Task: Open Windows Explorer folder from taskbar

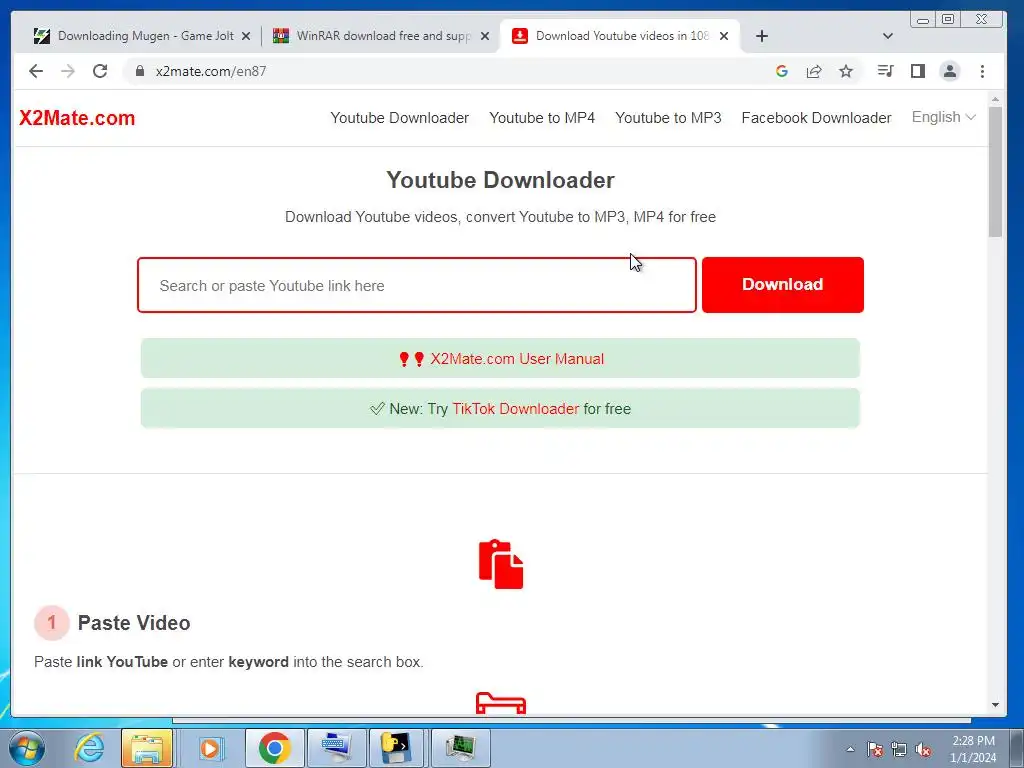Action: [147, 748]
